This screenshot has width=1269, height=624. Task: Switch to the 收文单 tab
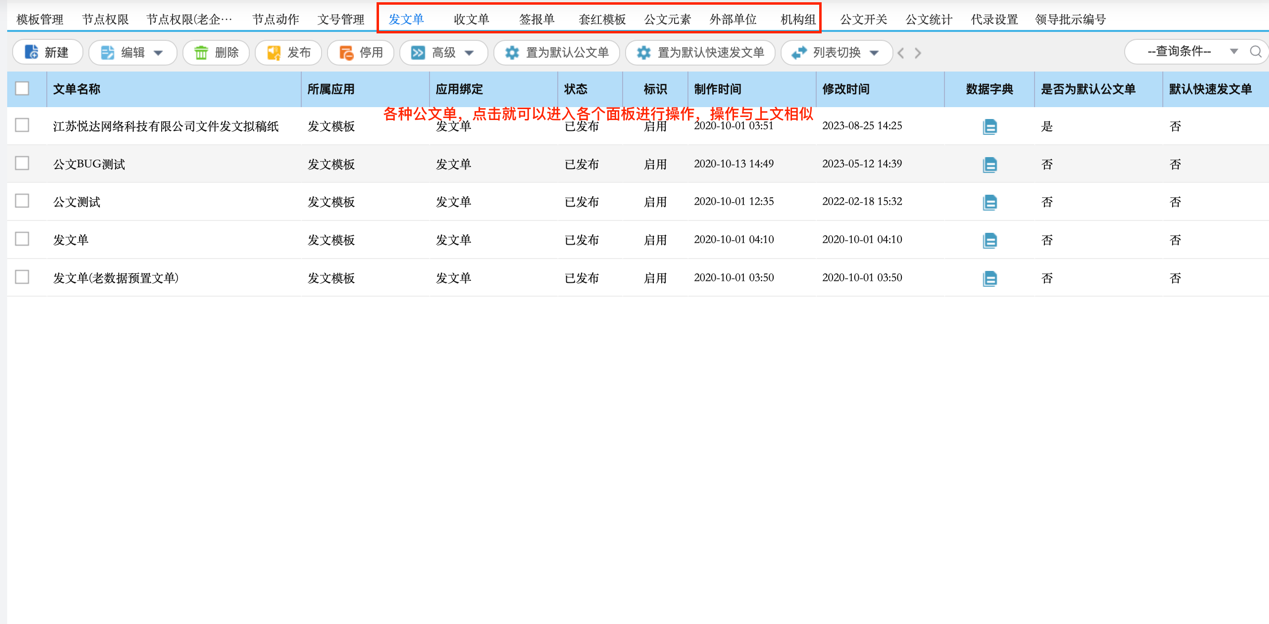pyautogui.click(x=470, y=18)
